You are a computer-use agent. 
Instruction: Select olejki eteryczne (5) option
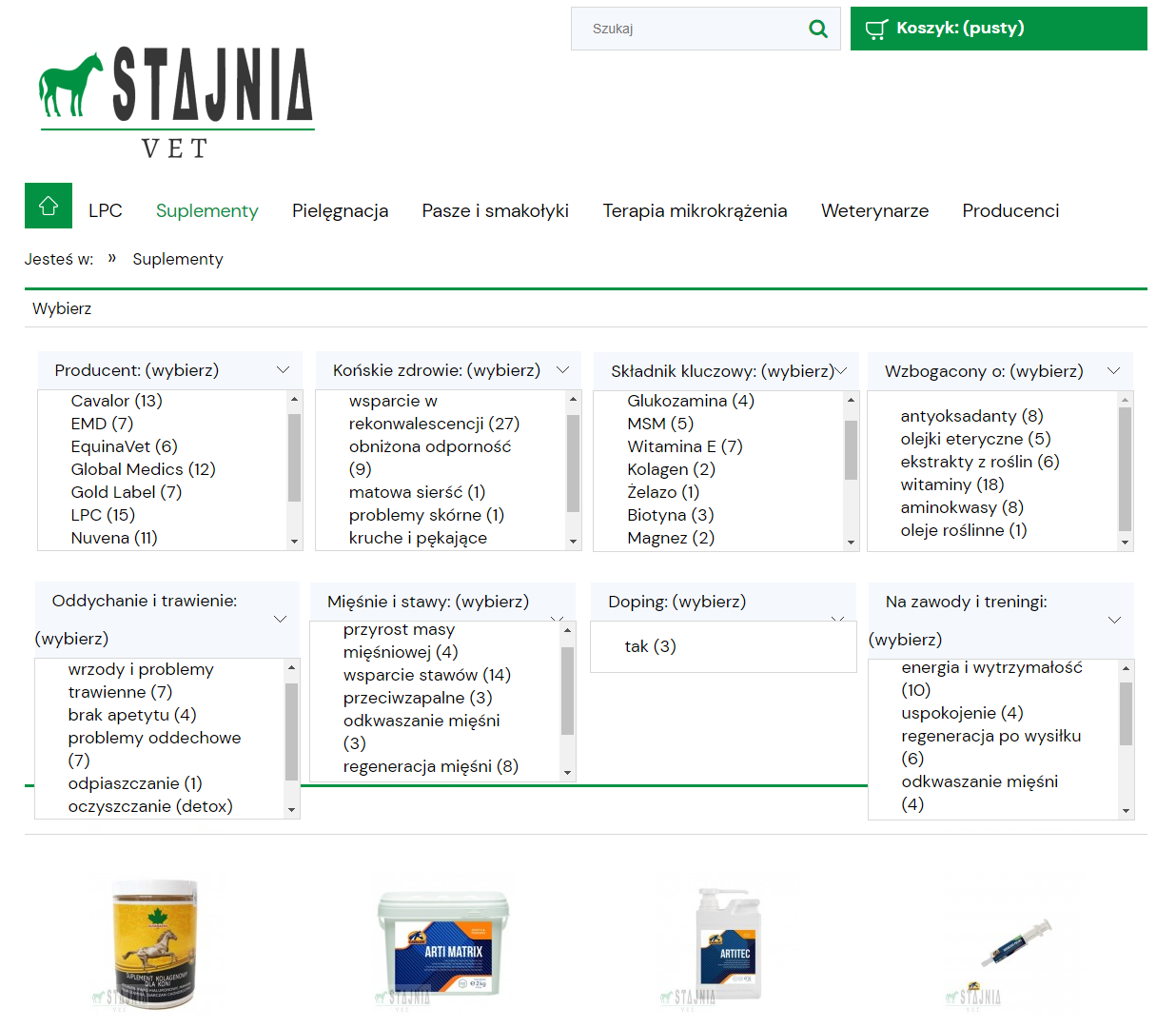pos(976,439)
